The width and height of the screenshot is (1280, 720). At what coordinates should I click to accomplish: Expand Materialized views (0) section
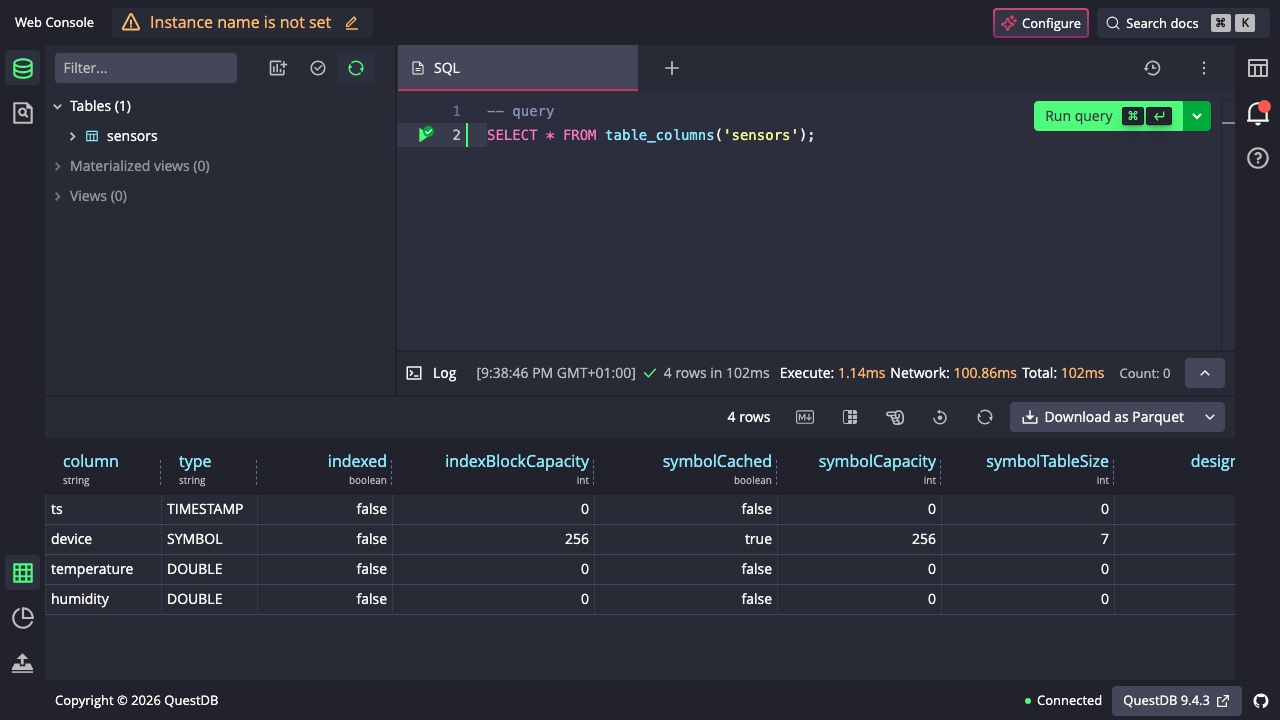58,166
